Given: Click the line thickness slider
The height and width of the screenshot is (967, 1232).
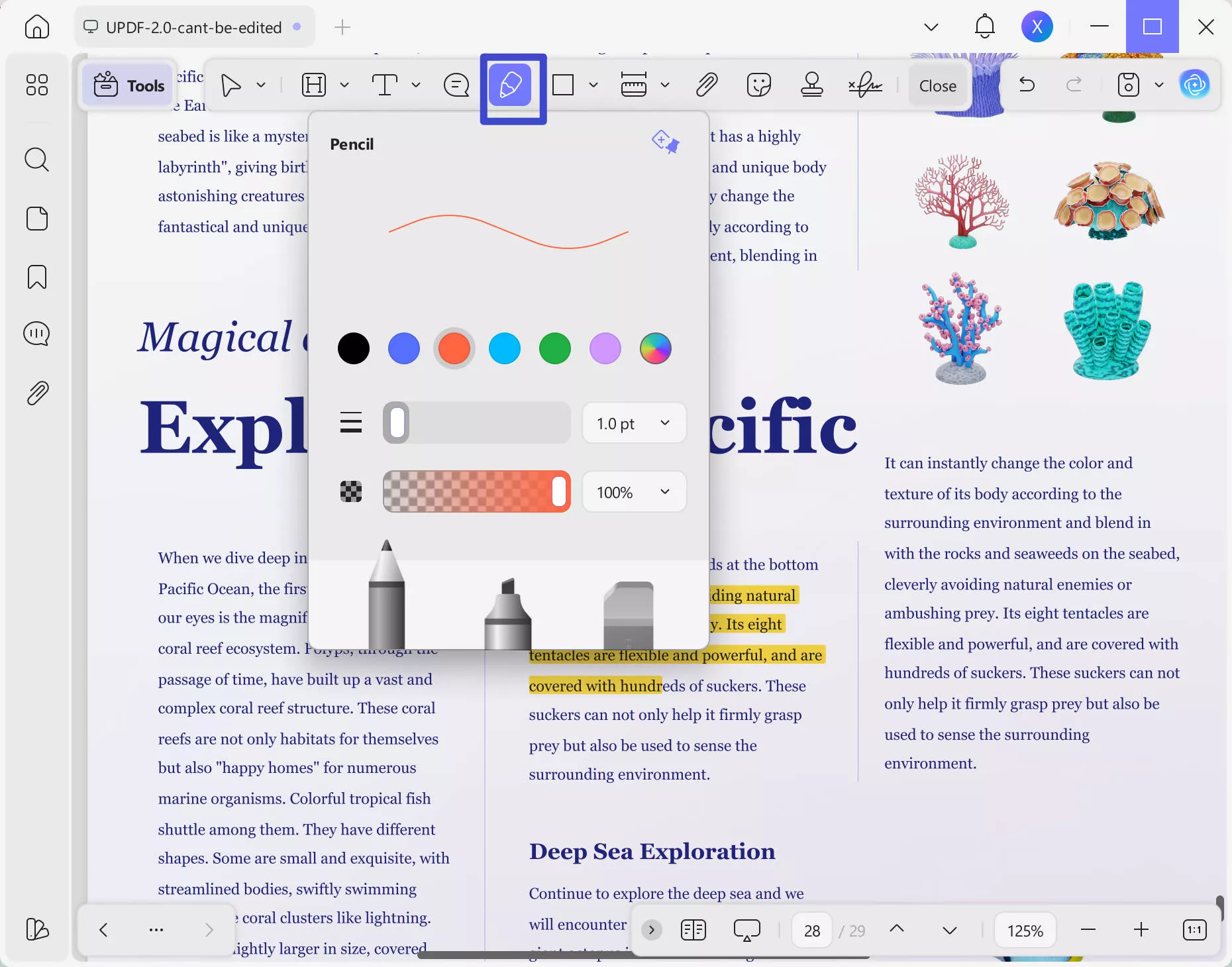Looking at the screenshot, I should point(477,423).
